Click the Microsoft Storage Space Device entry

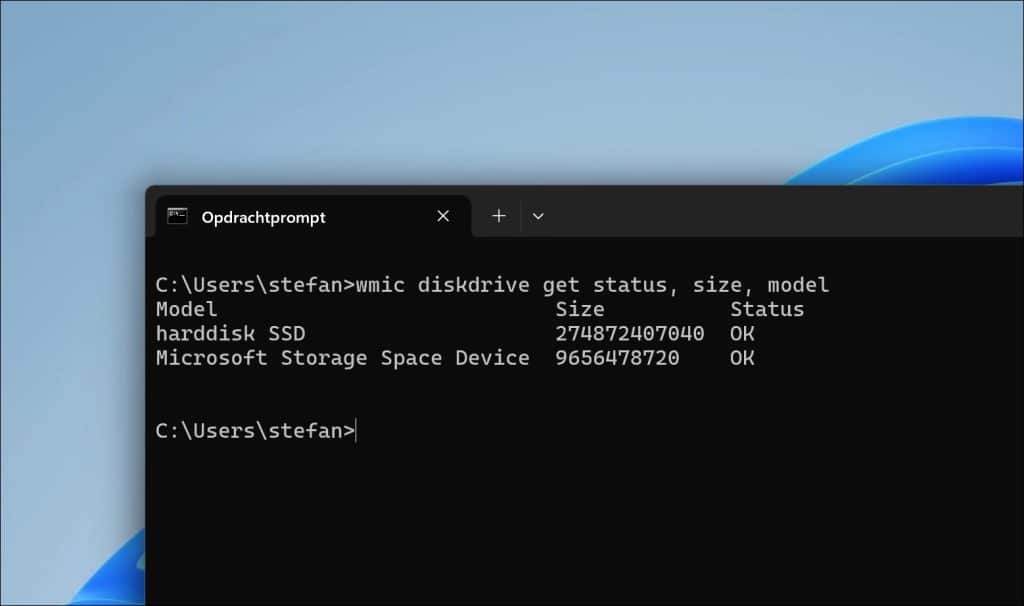click(x=342, y=358)
